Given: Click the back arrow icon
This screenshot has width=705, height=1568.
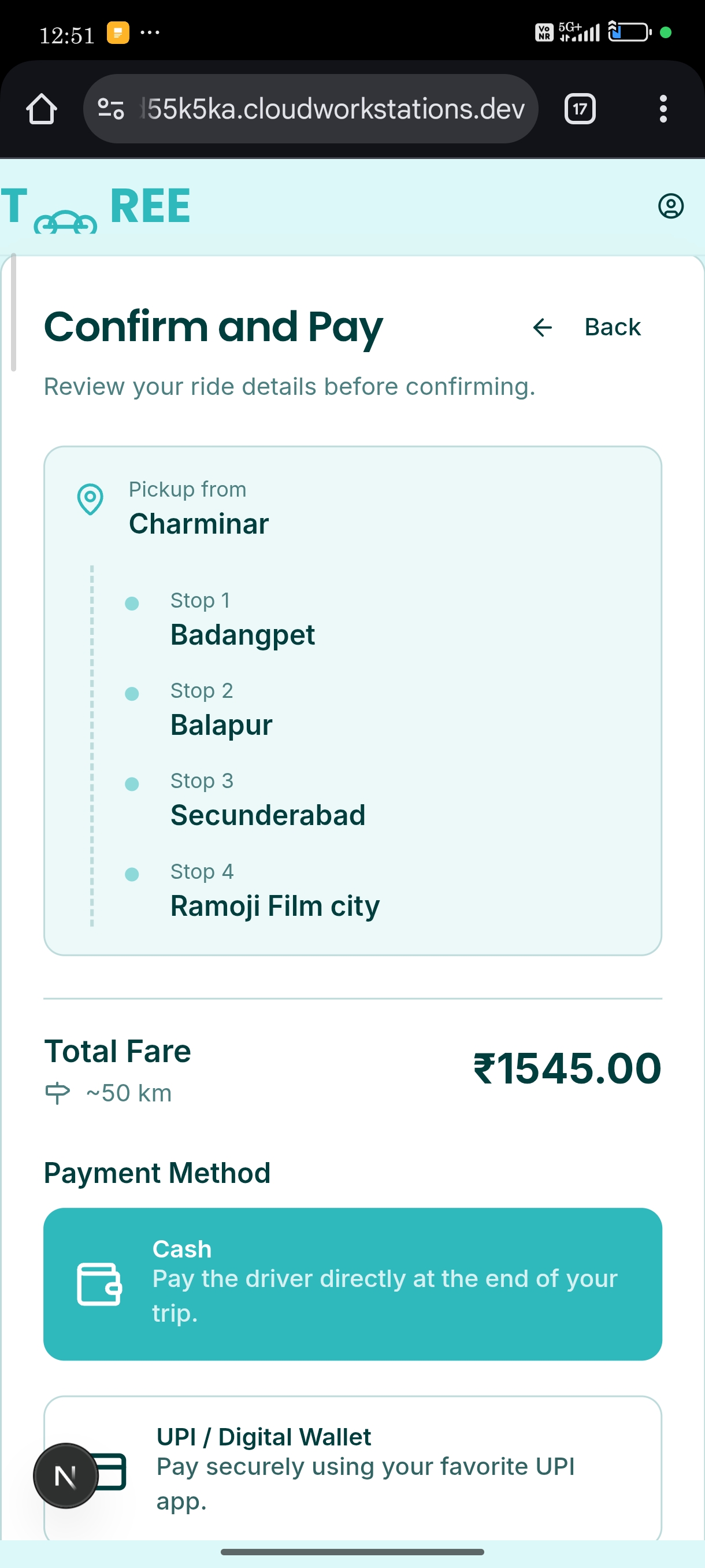Looking at the screenshot, I should pos(542,327).
